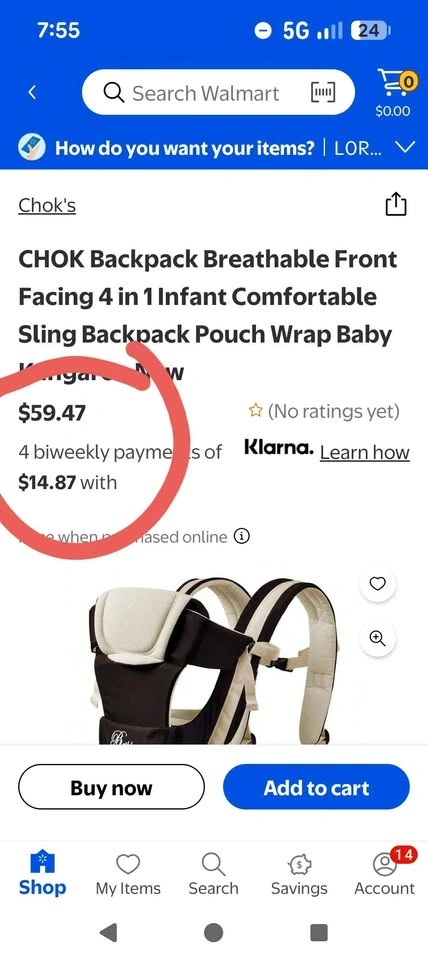This screenshot has height=960, width=428.
Task: Share this product via share icon
Action: coord(396,204)
